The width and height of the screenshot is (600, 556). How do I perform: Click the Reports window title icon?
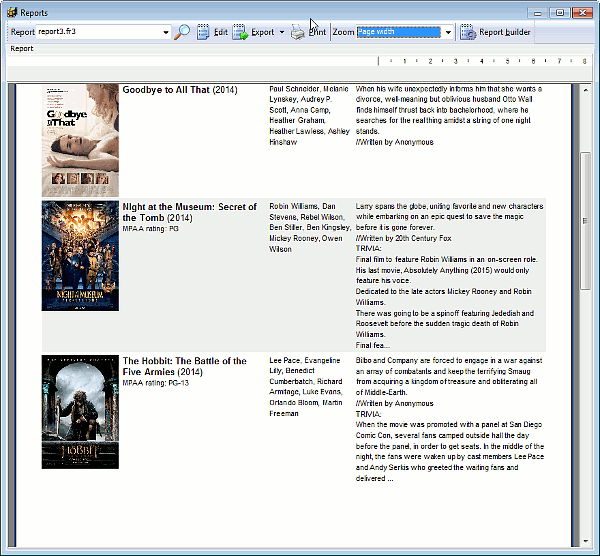pos(12,12)
